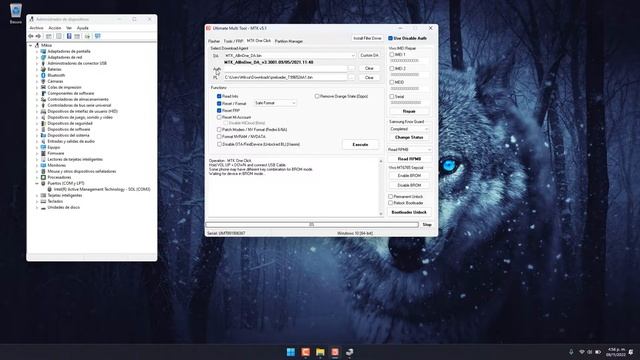Screen dimensions: 640x360
Task: Open the Archivo menu in Device Manager
Action: (x=36, y=28)
